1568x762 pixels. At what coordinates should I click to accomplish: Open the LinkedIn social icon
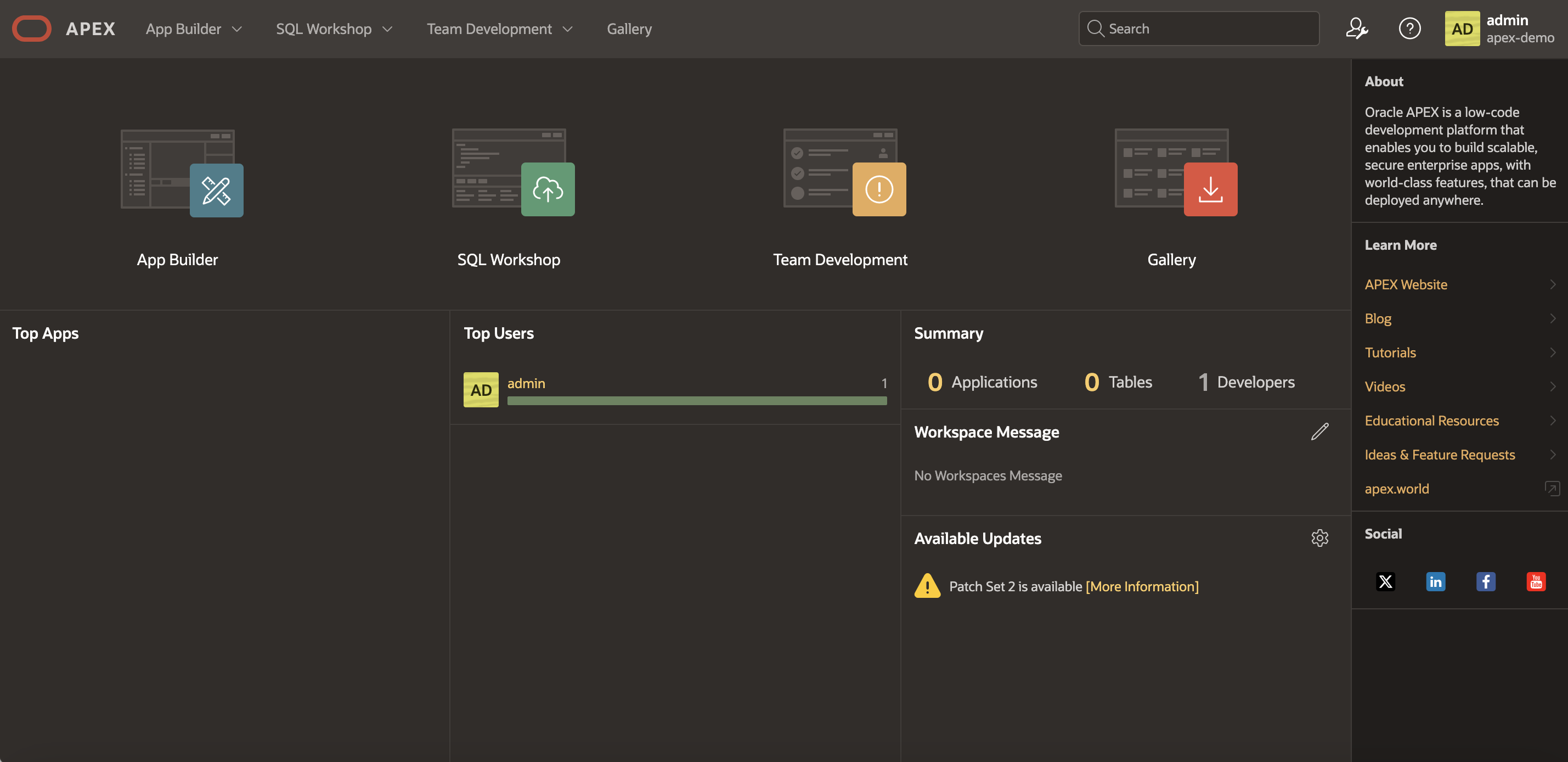(x=1435, y=581)
